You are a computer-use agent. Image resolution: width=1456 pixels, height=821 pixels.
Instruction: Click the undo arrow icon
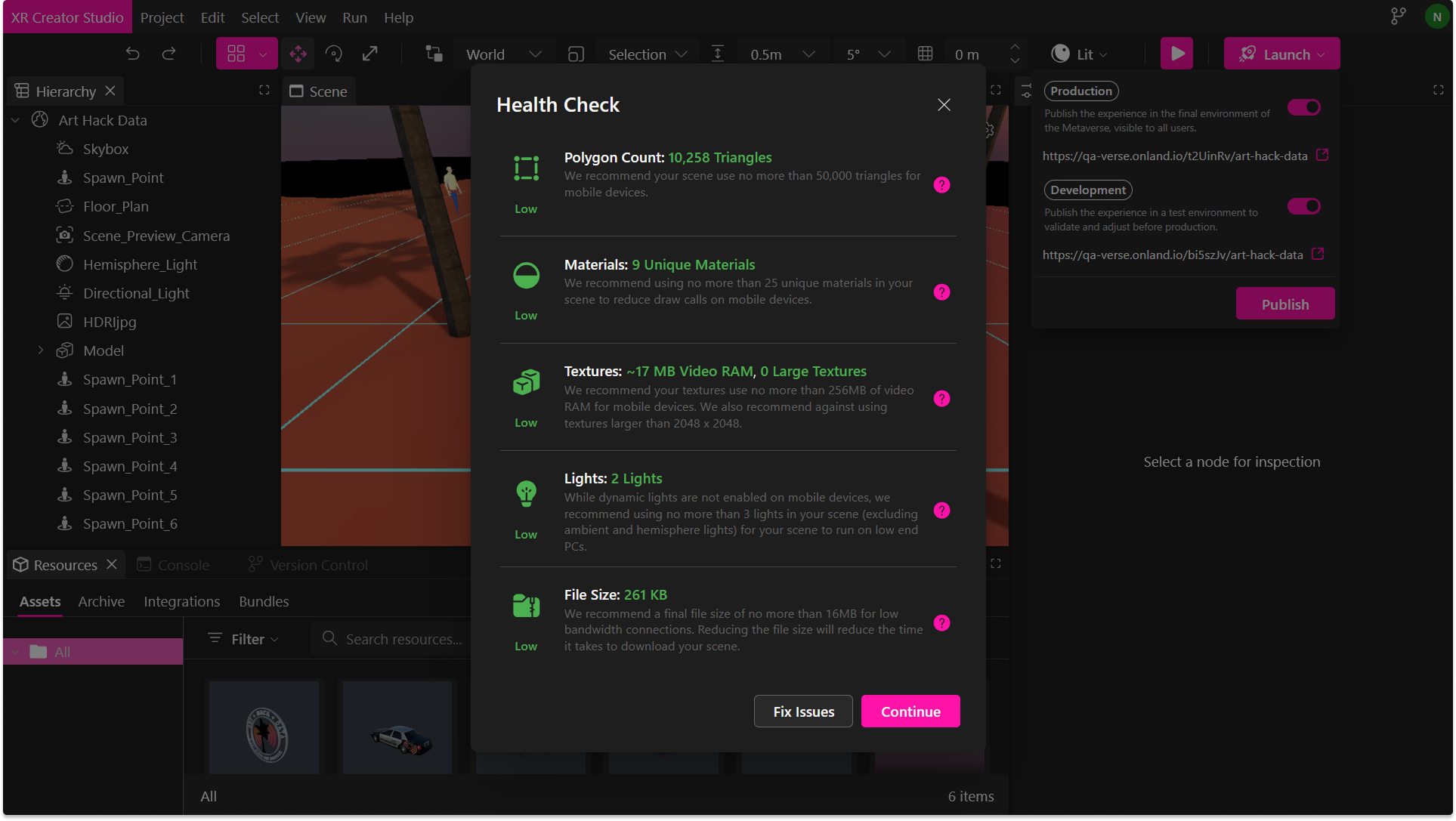point(133,54)
